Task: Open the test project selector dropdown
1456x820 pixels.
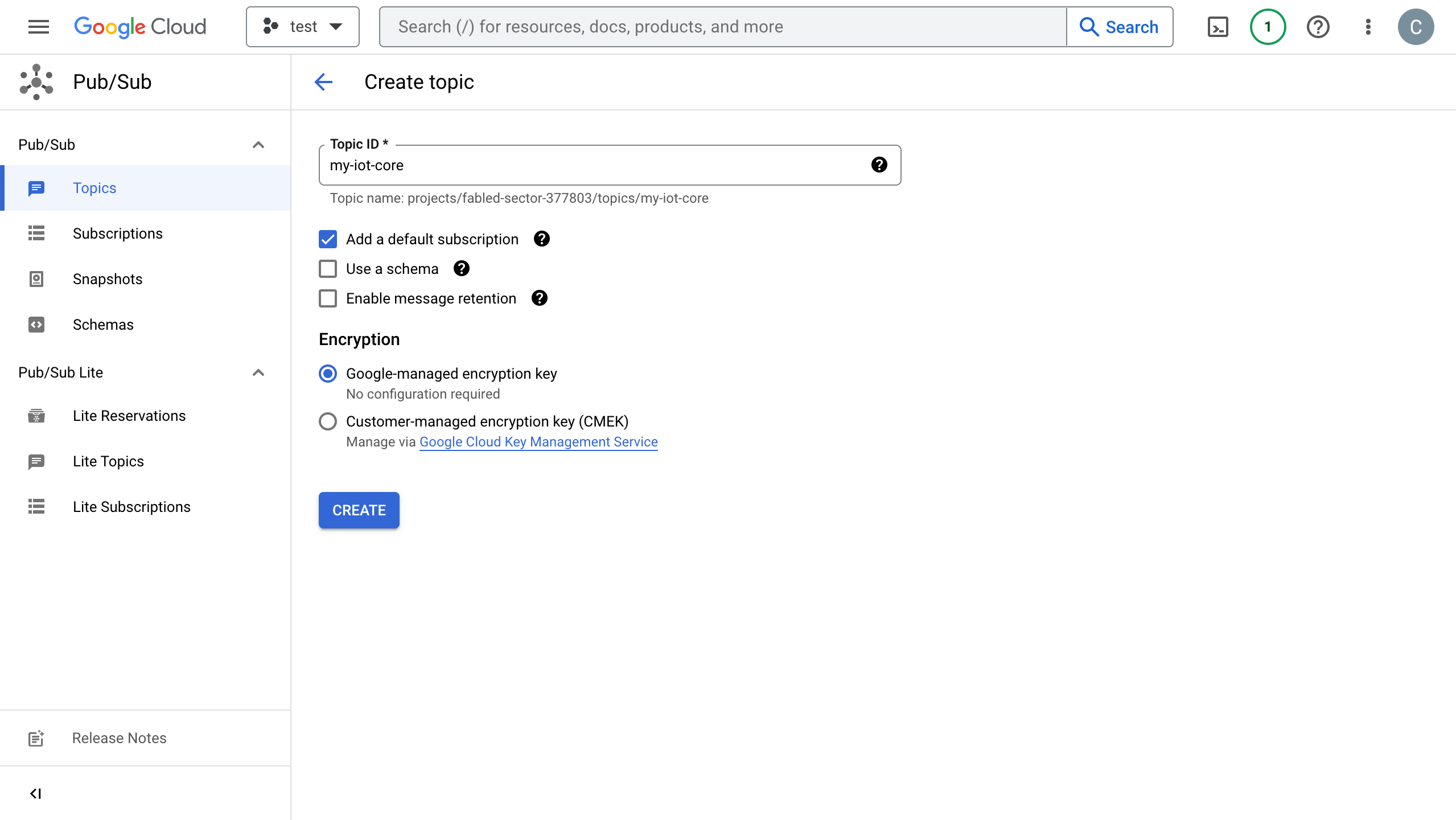Action: pos(302,26)
